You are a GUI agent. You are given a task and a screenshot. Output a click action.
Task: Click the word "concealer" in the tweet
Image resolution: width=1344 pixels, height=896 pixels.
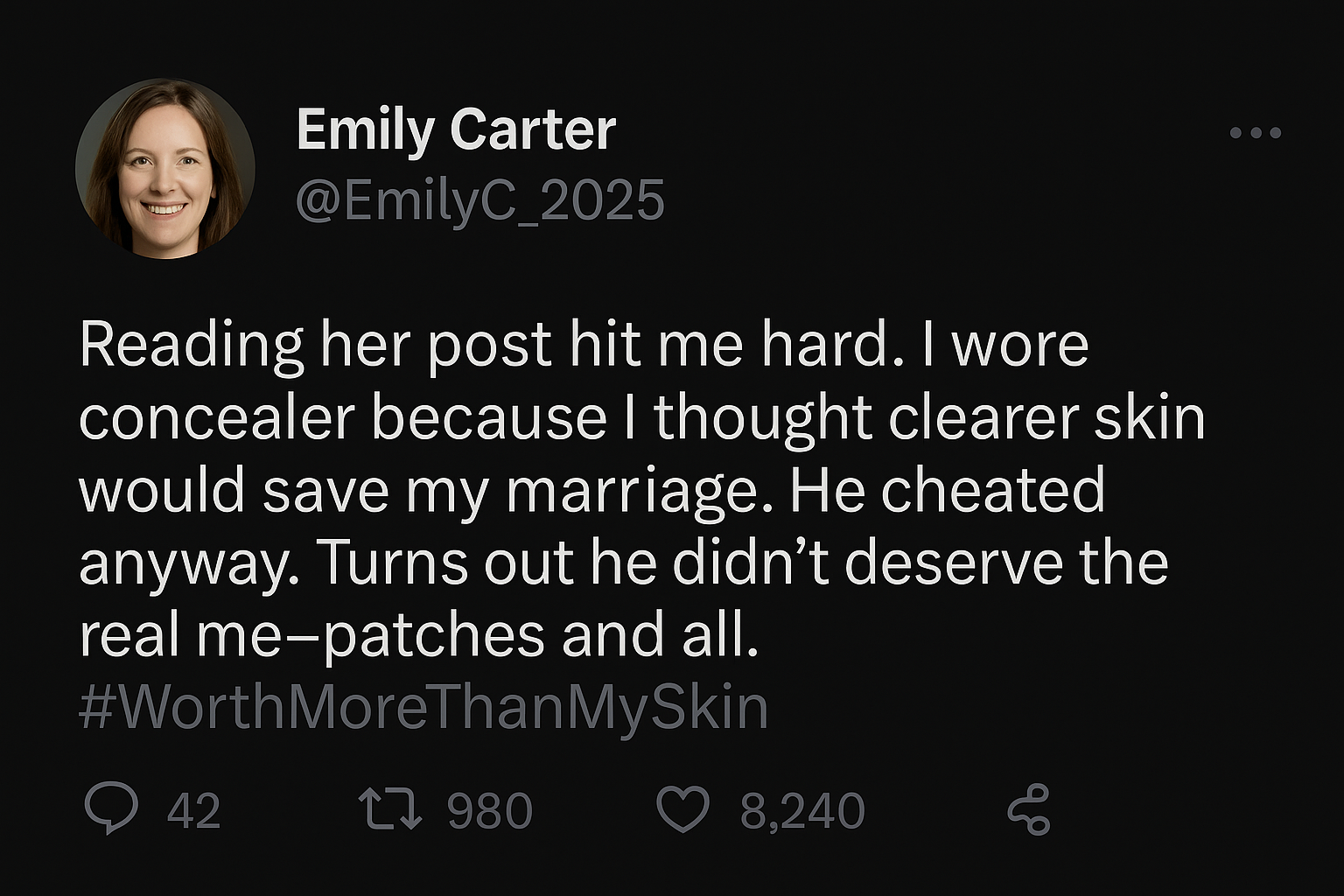point(216,418)
